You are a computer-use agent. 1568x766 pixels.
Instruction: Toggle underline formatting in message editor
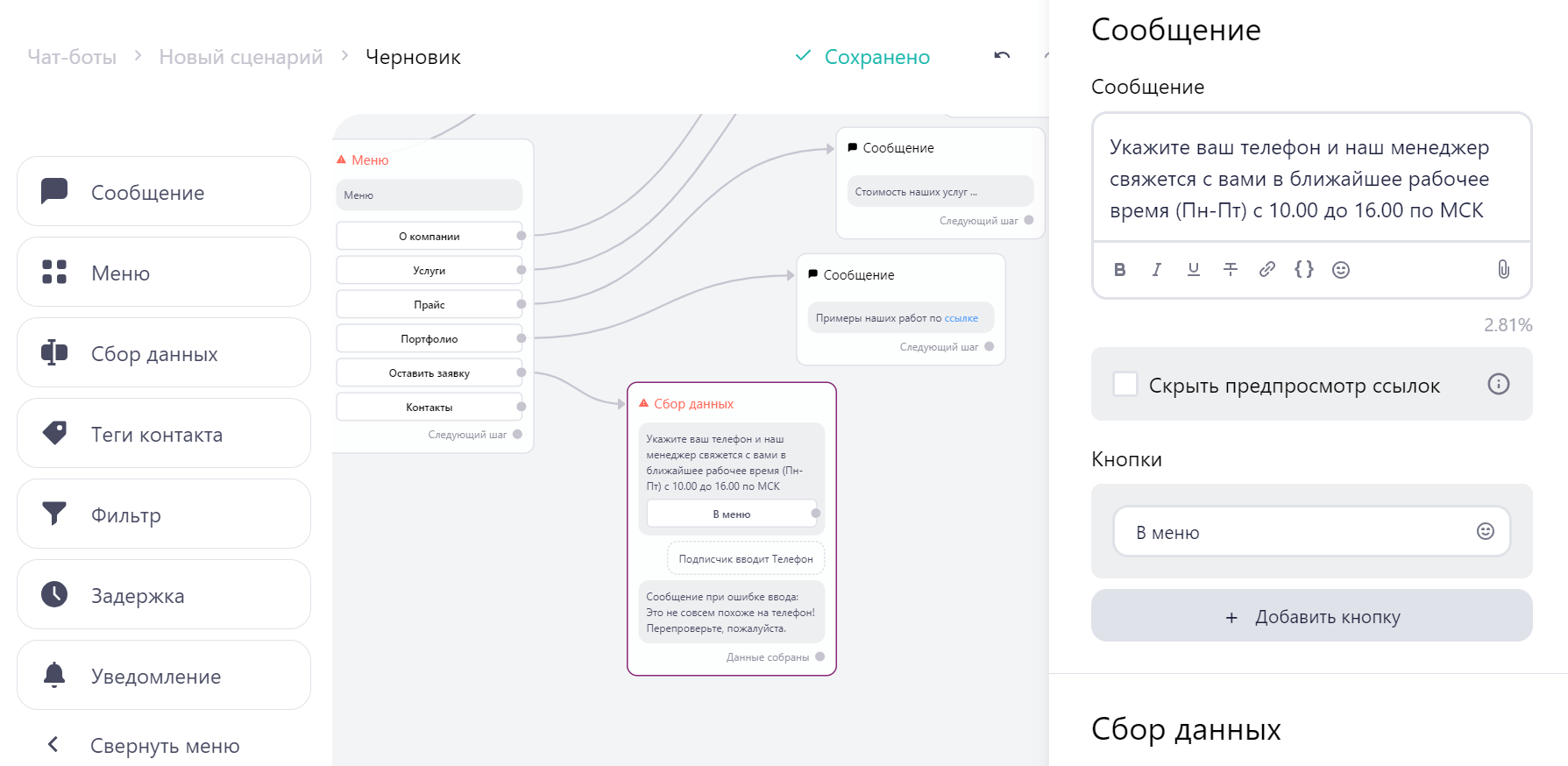(1193, 270)
